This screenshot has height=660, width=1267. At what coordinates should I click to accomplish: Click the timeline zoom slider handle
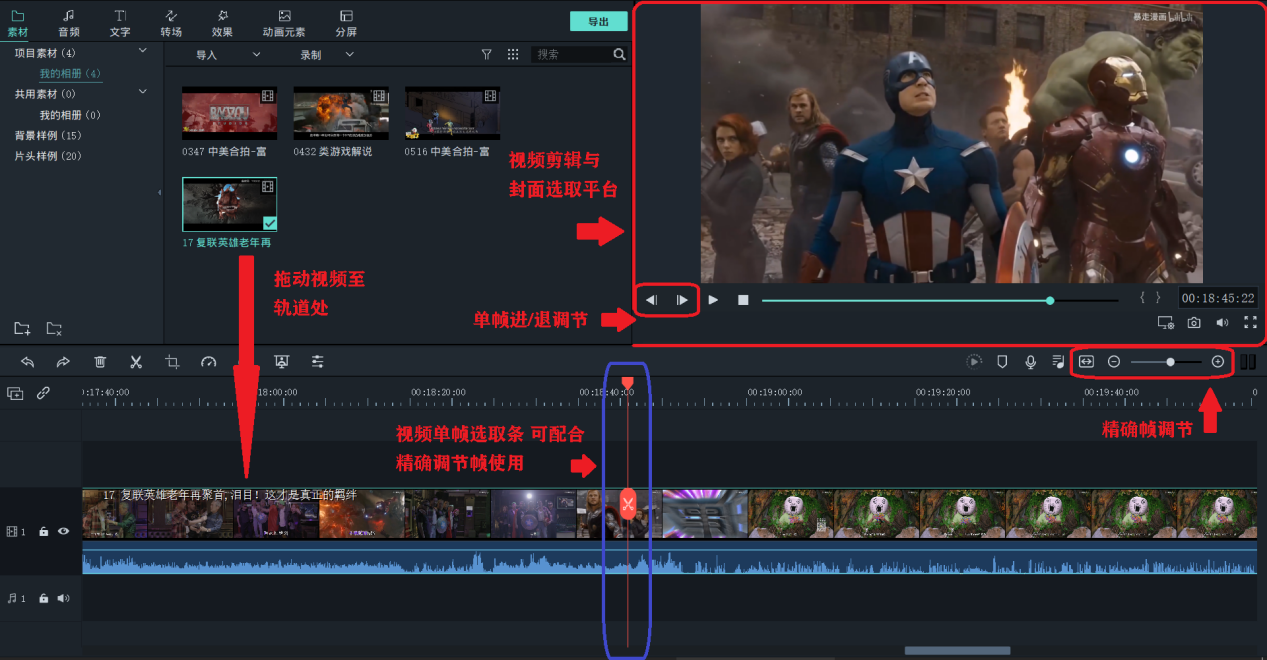(x=1170, y=361)
